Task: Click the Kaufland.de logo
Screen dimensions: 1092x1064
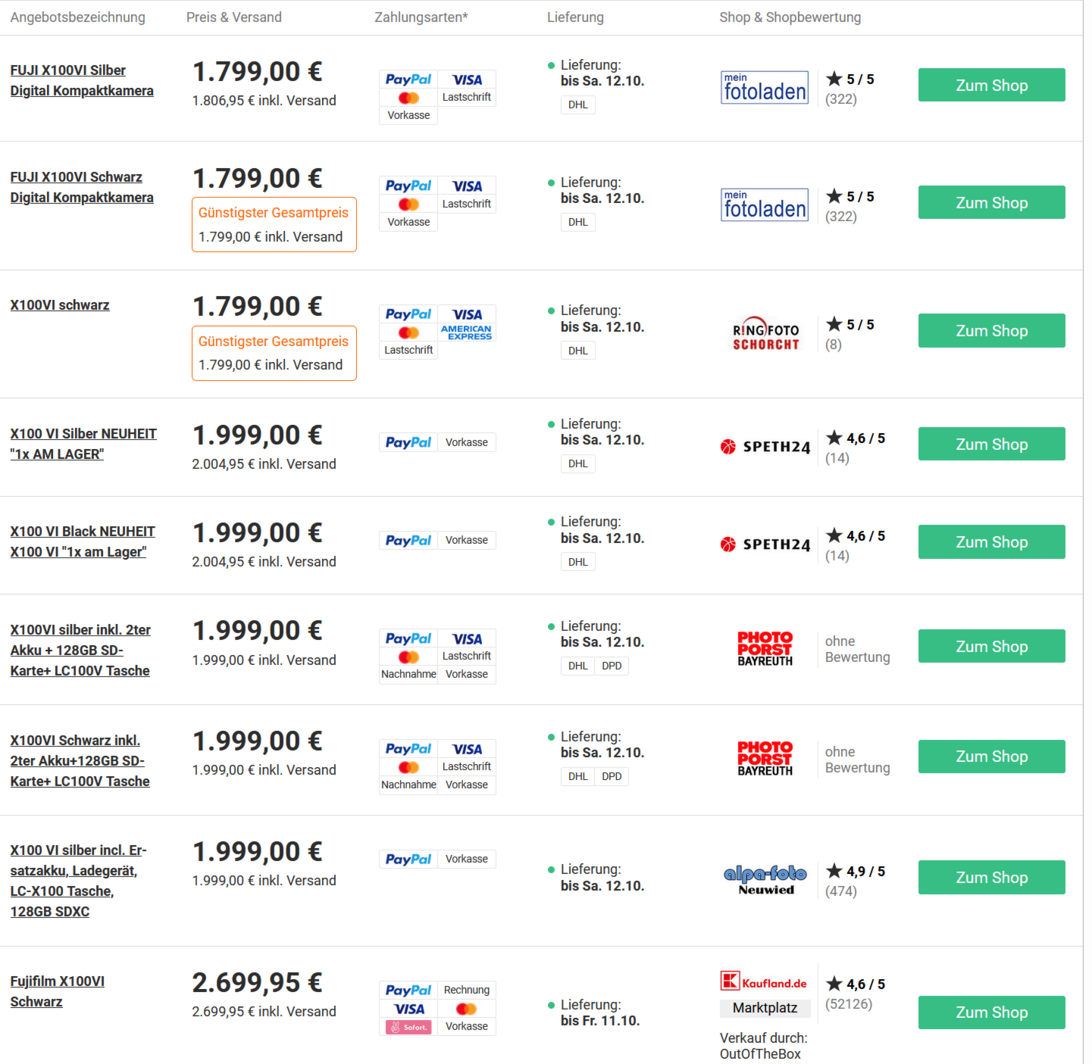Action: coord(764,982)
